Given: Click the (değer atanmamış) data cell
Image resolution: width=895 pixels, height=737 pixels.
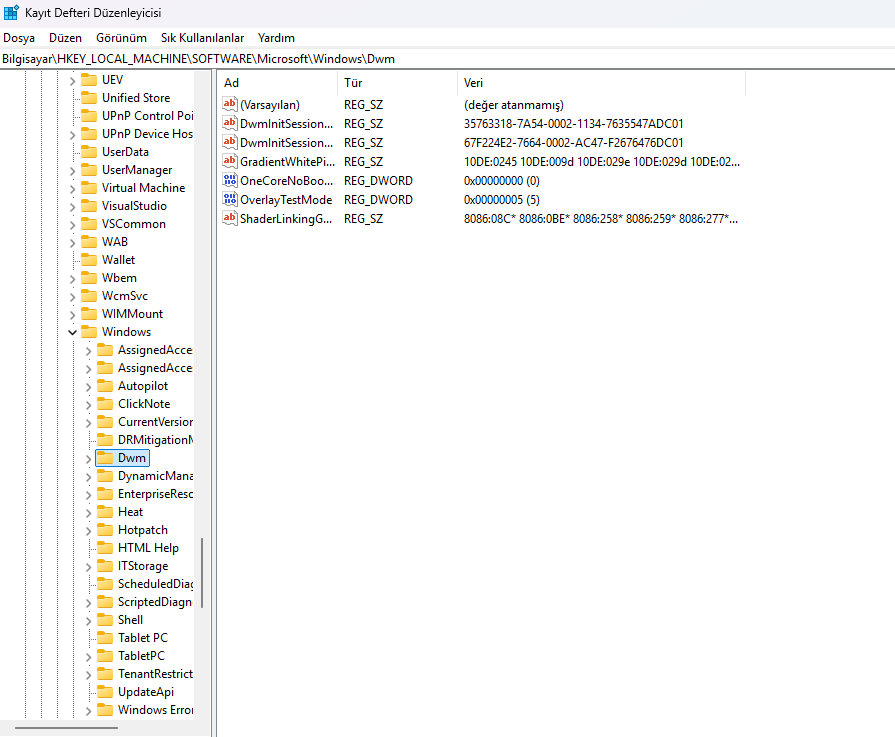Looking at the screenshot, I should [514, 105].
